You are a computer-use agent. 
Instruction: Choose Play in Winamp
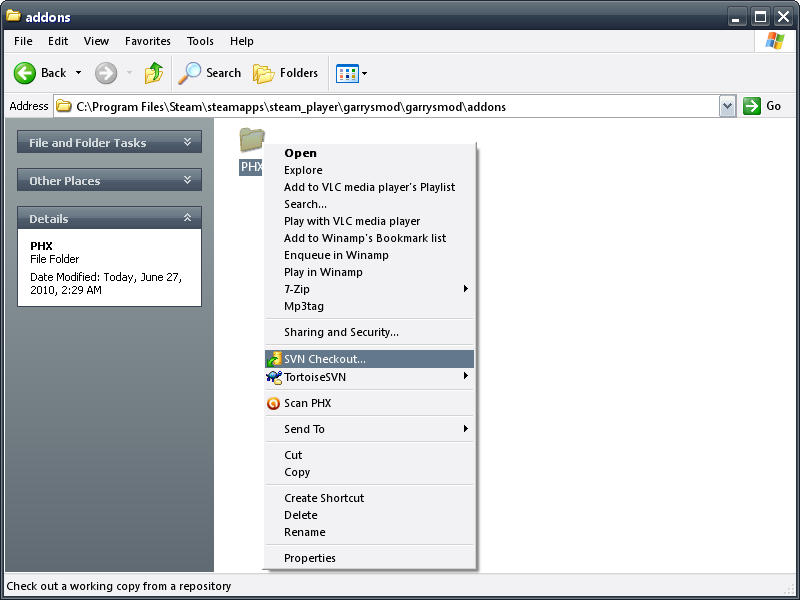pyautogui.click(x=369, y=272)
